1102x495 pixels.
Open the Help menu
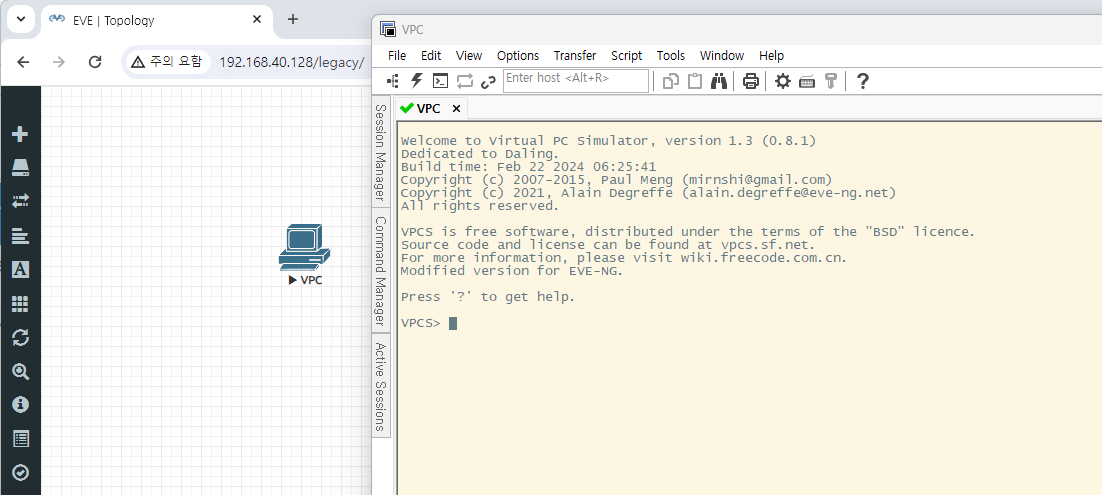[771, 56]
